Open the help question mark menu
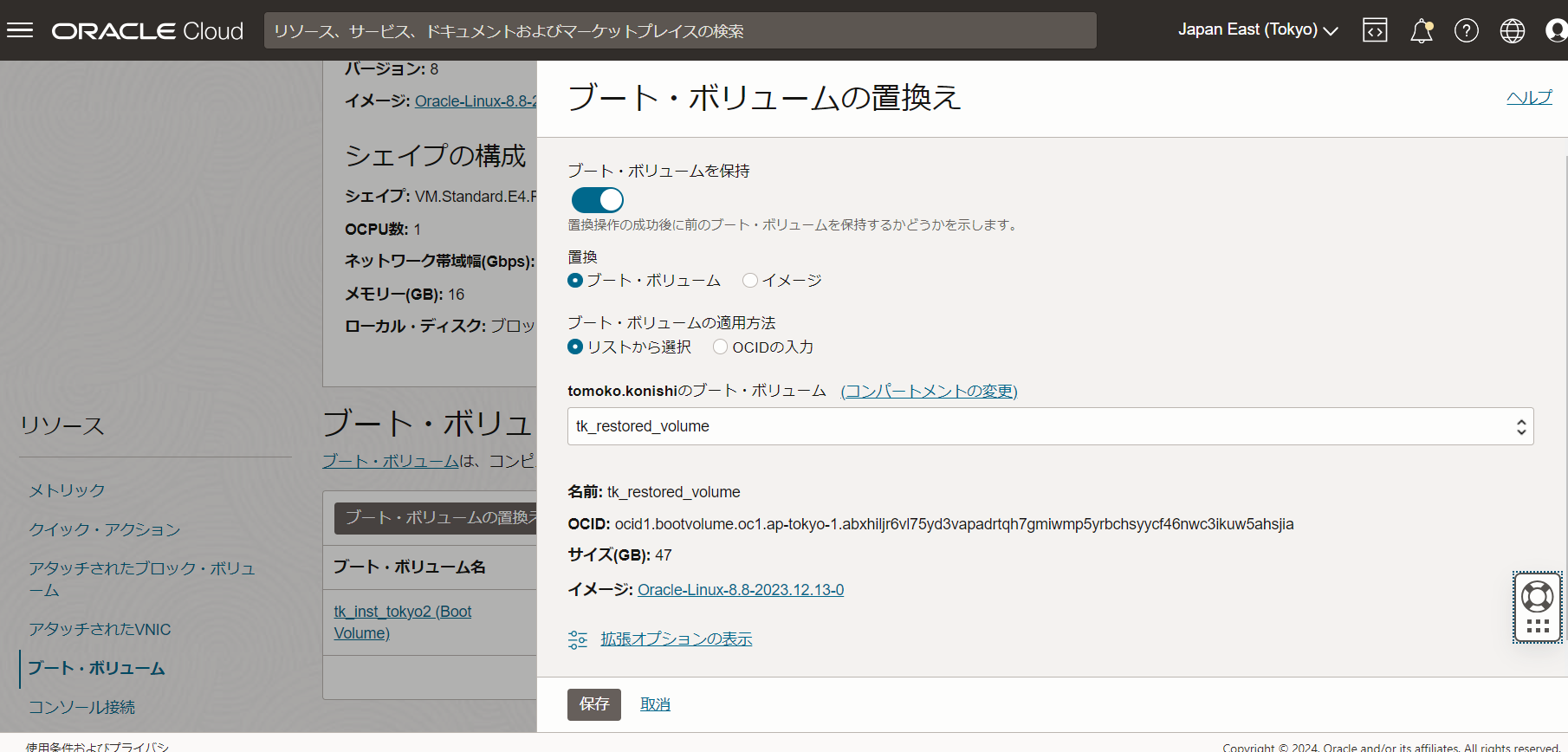 (x=1467, y=31)
